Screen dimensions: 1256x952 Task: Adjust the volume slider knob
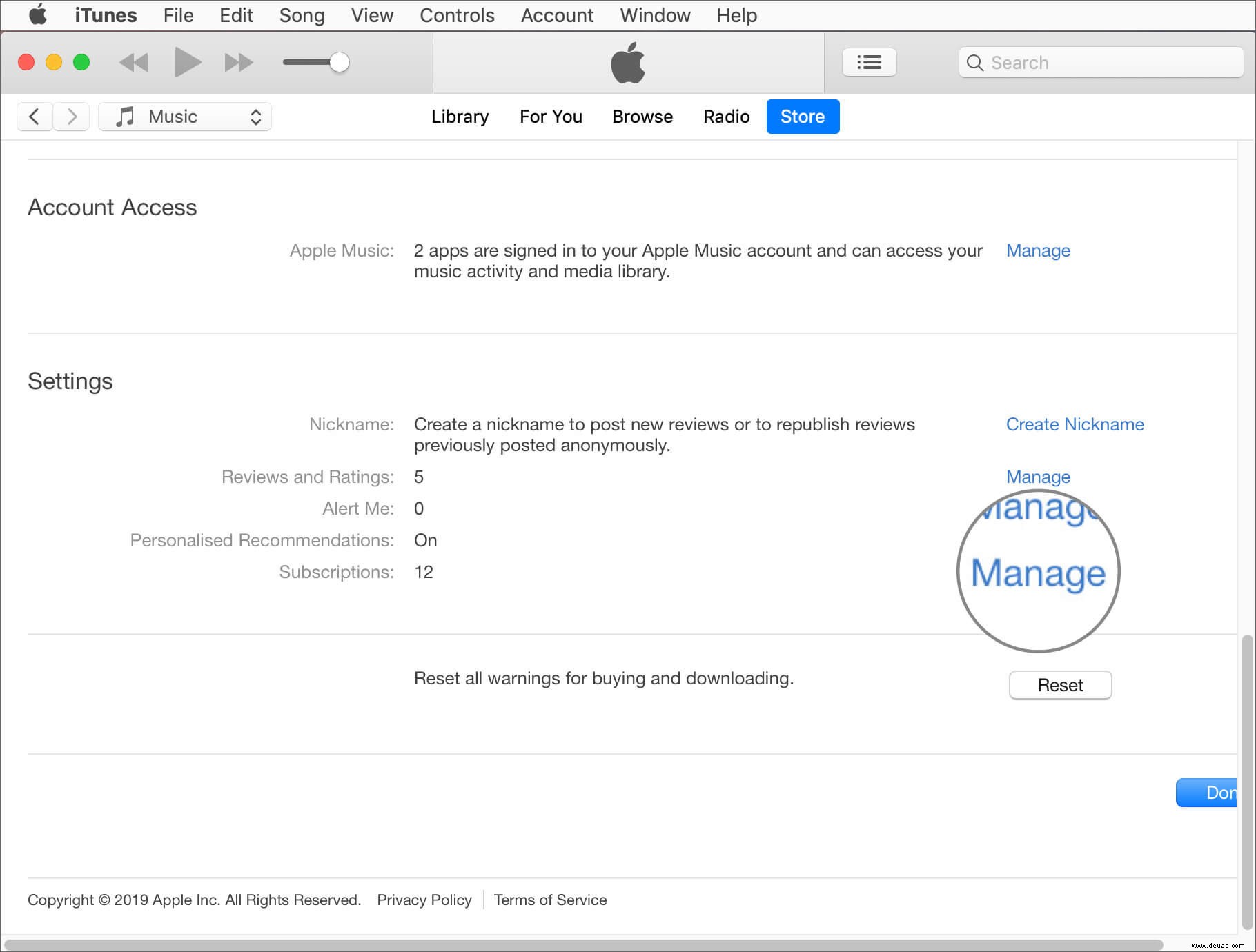click(339, 62)
